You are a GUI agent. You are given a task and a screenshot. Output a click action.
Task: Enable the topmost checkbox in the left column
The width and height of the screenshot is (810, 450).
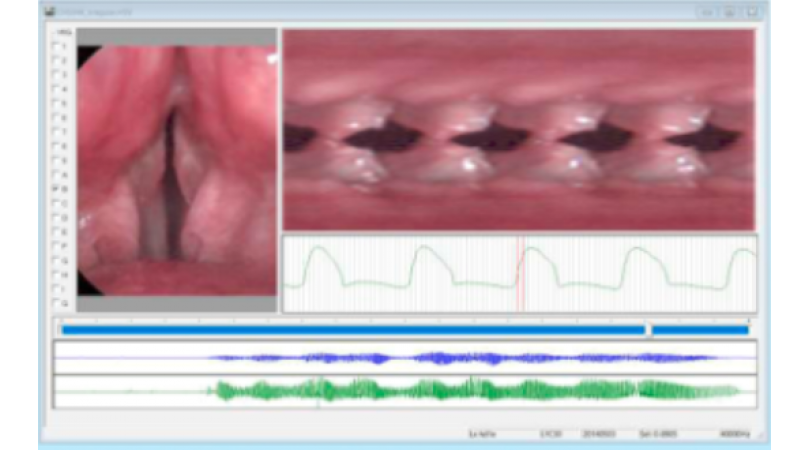[x=54, y=33]
